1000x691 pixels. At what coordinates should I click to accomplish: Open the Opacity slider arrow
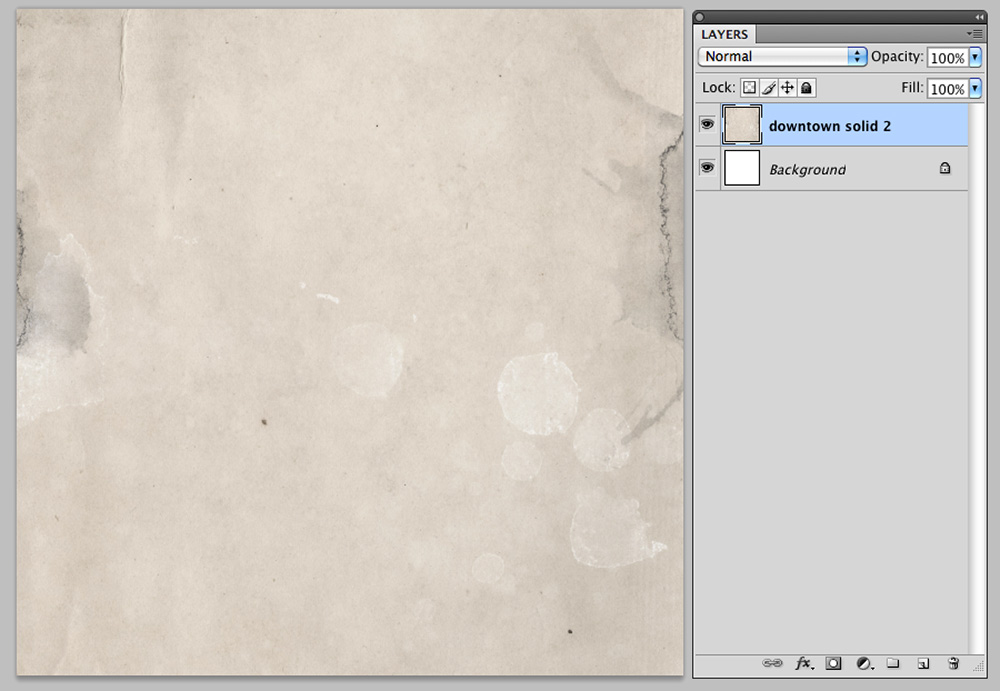pyautogui.click(x=975, y=57)
